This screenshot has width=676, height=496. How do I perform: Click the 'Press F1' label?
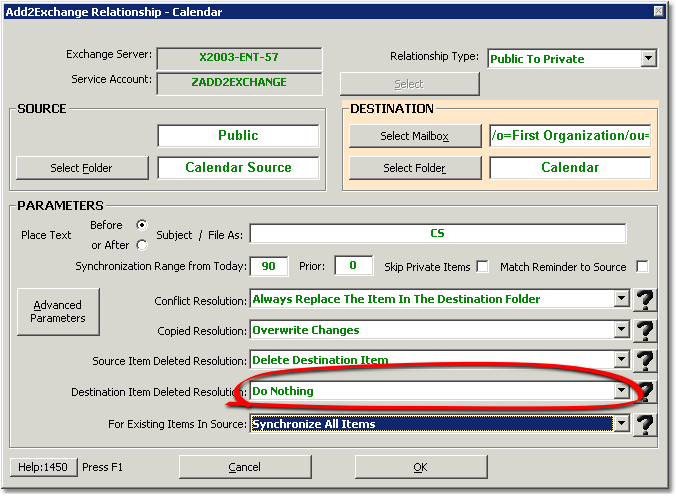click(x=103, y=467)
